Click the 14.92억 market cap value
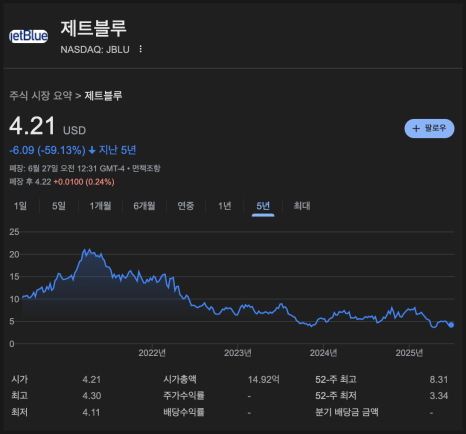466x434 pixels. point(264,380)
